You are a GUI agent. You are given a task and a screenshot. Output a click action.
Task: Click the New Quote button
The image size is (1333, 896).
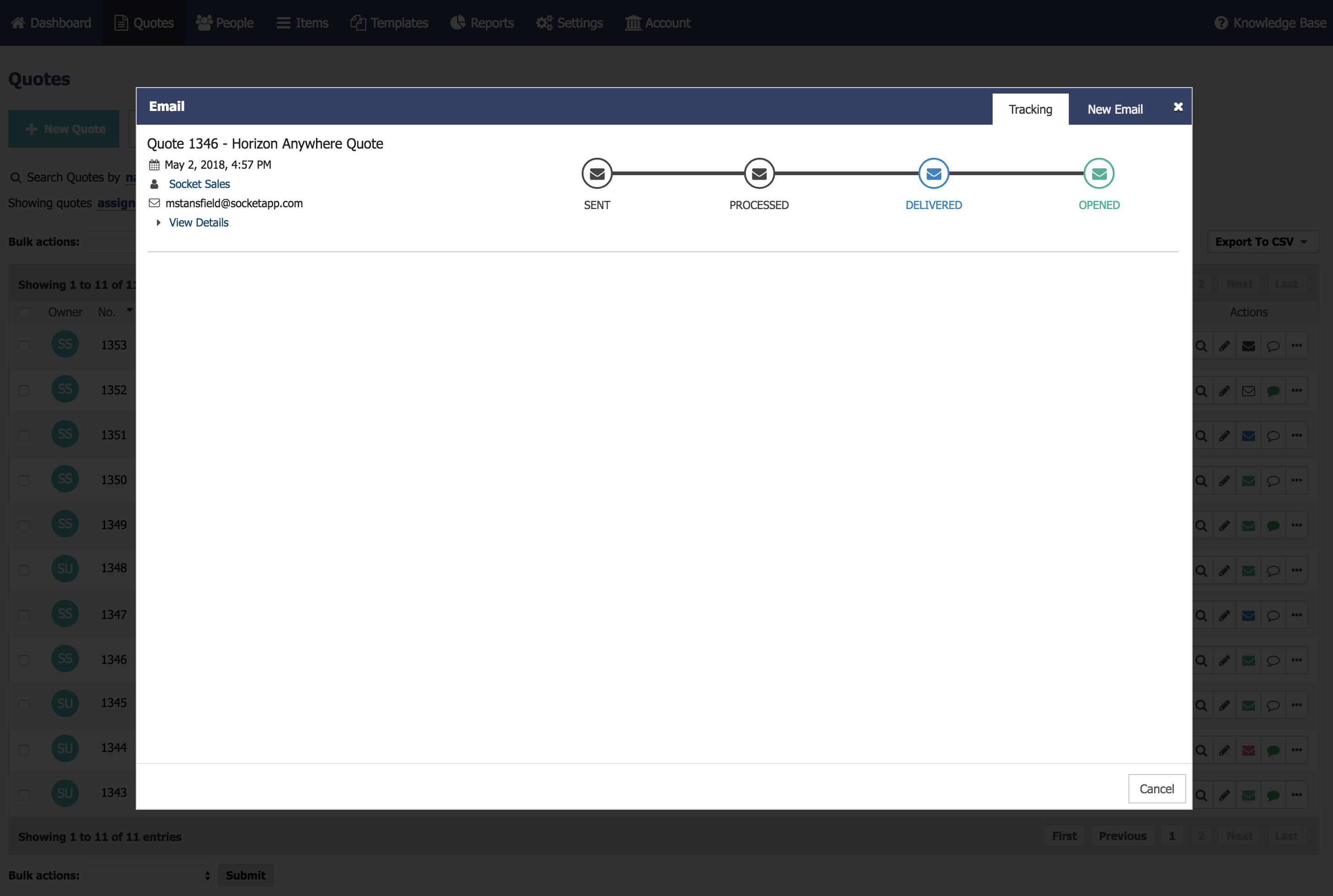pos(63,129)
